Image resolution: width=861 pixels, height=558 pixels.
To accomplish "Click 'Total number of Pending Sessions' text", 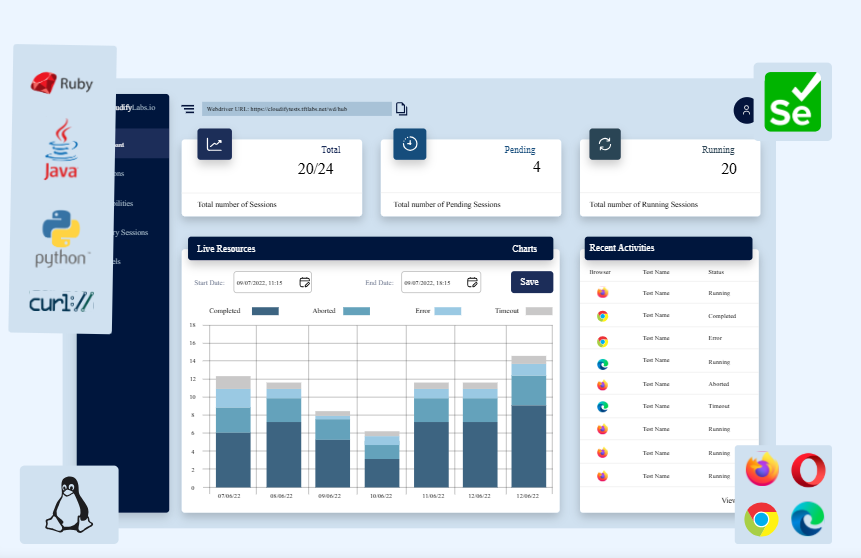I will pos(447,204).
